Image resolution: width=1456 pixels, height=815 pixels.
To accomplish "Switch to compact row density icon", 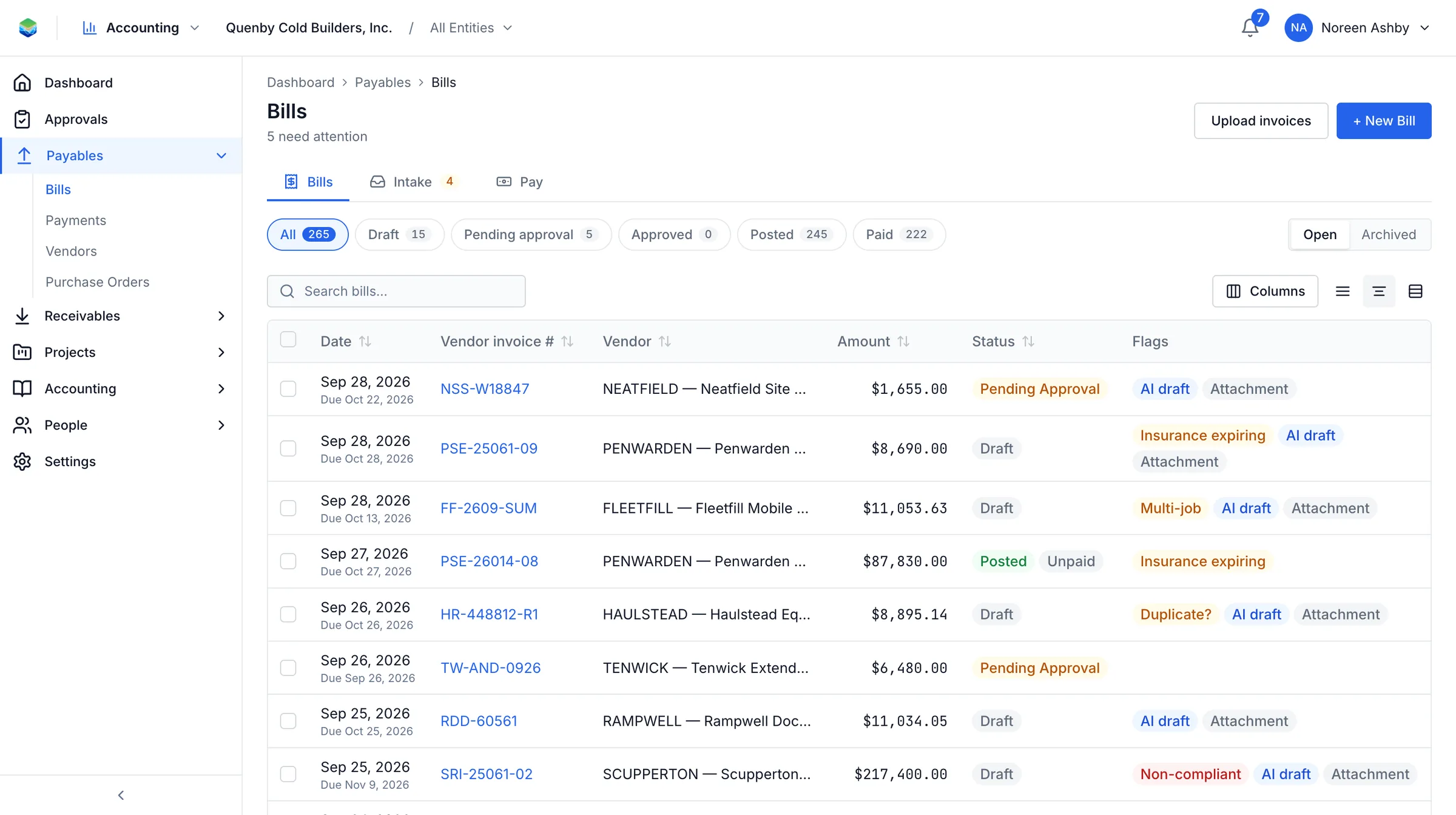I will coord(1343,291).
